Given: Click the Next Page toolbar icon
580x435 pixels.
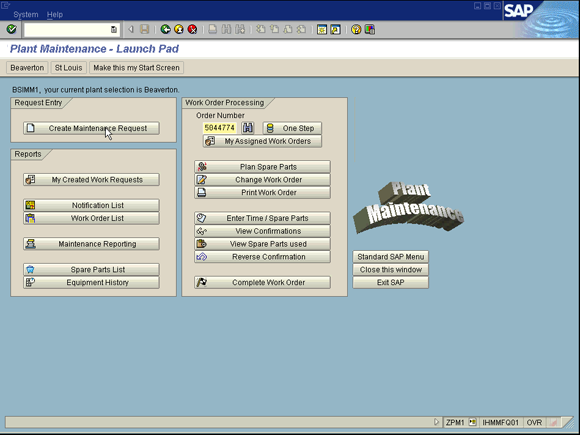Looking at the screenshot, I should [x=288, y=29].
